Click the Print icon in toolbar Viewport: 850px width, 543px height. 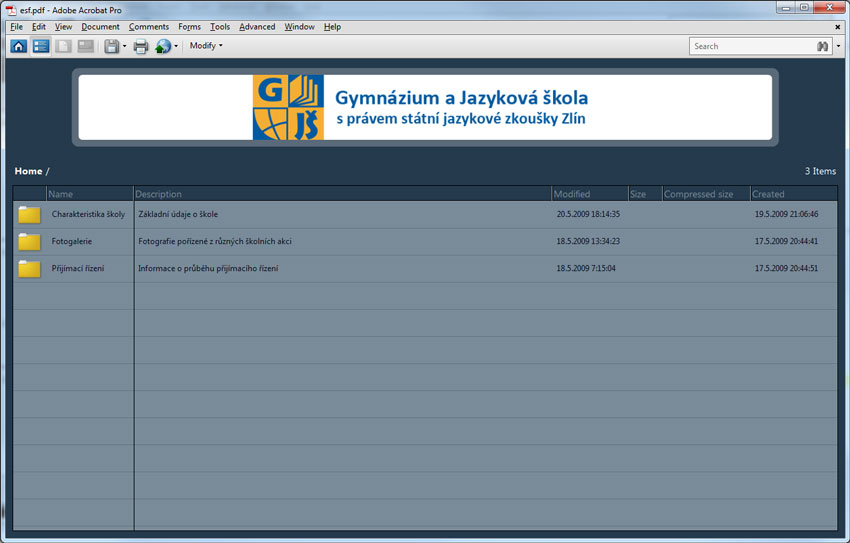pyautogui.click(x=141, y=46)
